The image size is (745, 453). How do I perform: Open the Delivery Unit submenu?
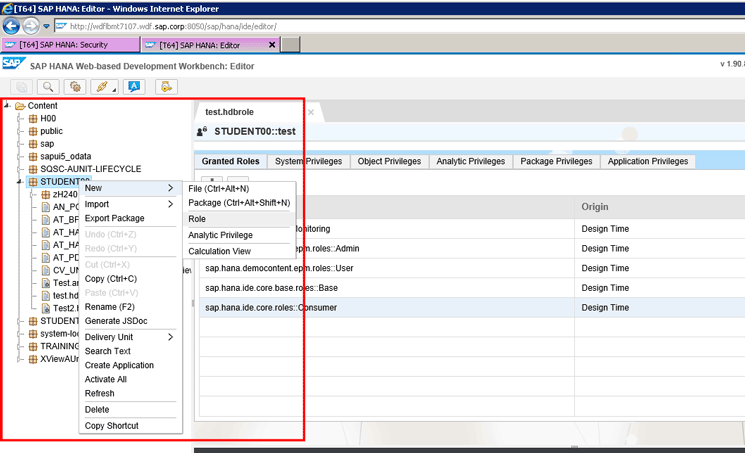[130, 337]
